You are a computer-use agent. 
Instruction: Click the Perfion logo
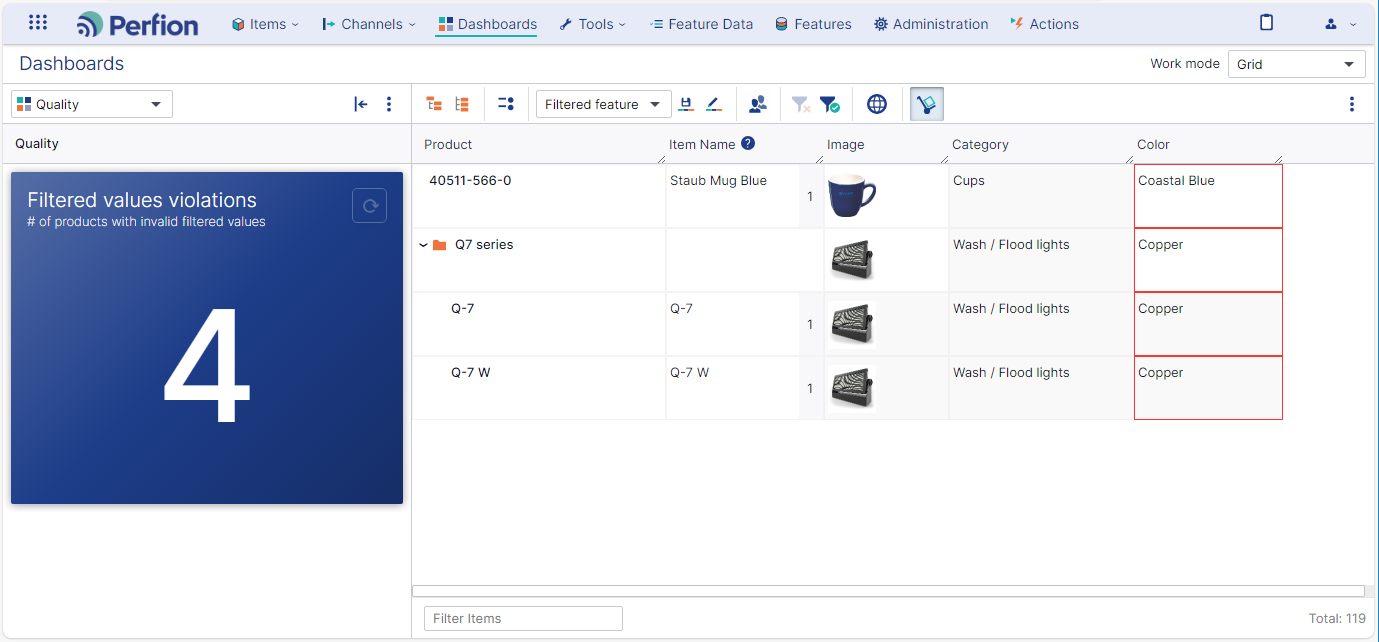click(138, 24)
